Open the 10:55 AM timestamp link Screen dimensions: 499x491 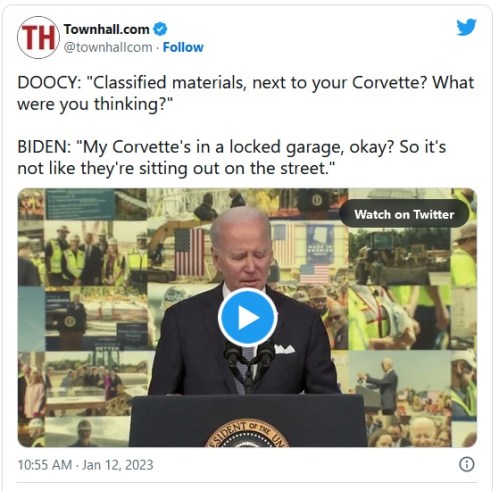(45, 465)
